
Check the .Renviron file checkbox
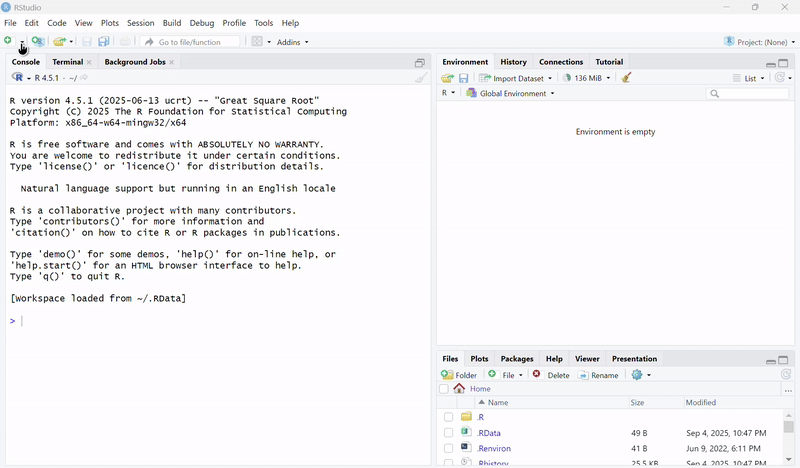pos(448,449)
